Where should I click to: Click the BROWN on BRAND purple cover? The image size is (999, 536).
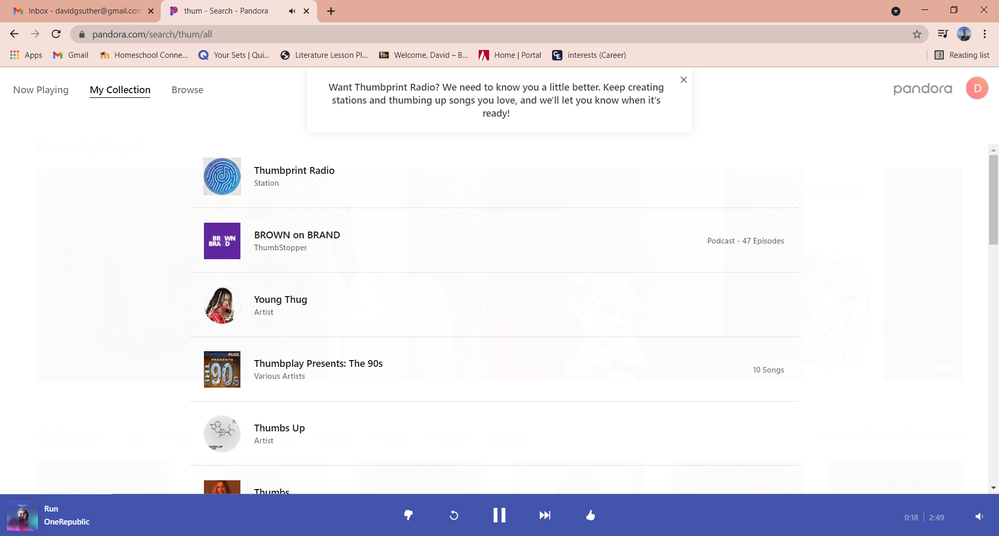tap(222, 241)
